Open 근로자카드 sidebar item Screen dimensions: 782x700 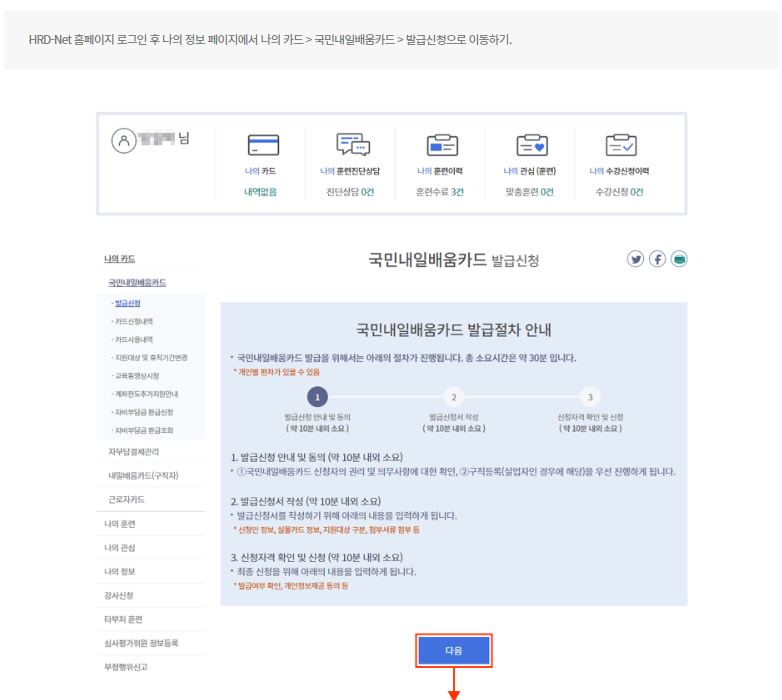[x=127, y=500]
